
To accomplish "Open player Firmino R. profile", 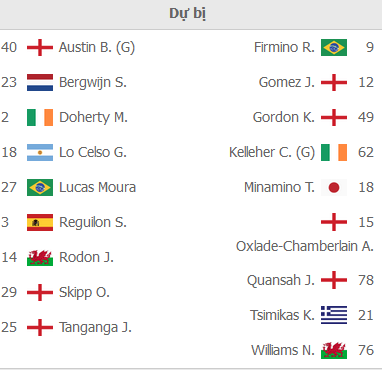I will click(284, 47).
